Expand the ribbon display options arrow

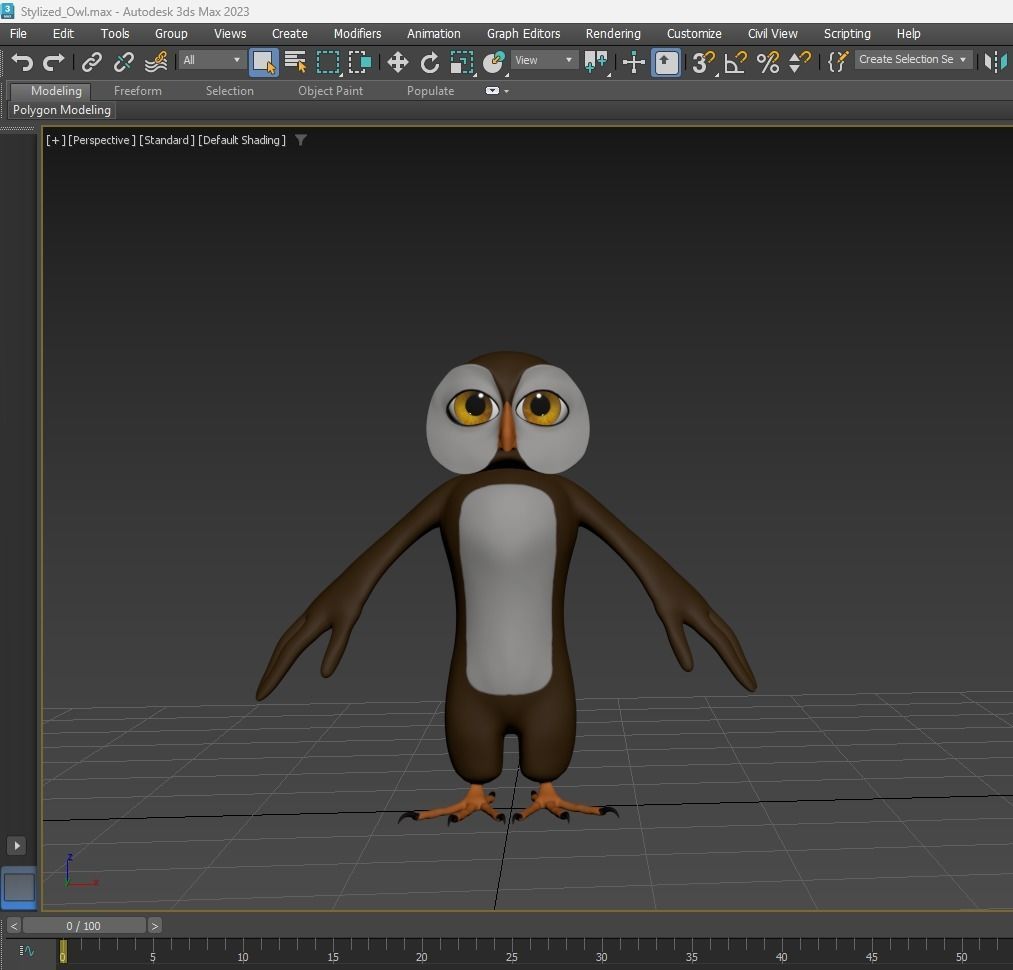(506, 91)
